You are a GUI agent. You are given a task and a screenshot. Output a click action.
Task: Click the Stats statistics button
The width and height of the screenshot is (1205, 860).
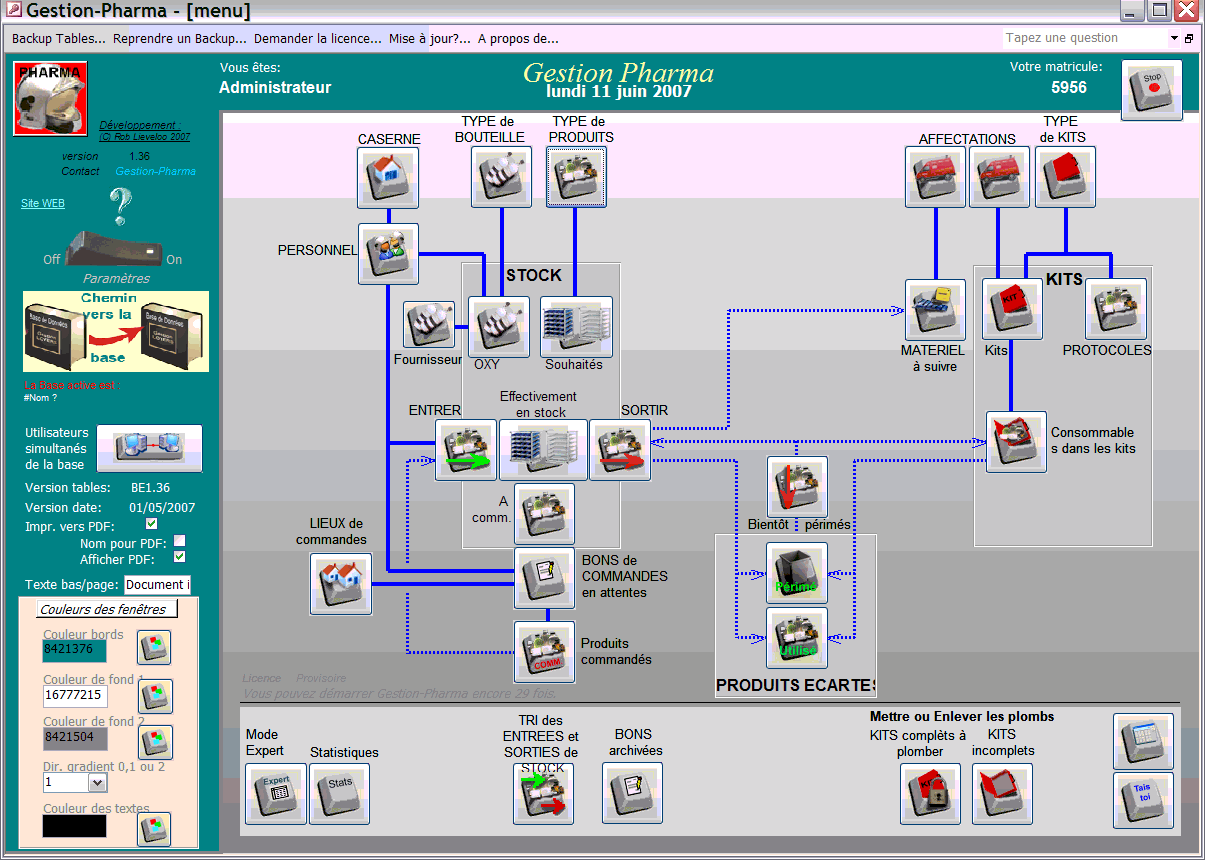(x=339, y=794)
